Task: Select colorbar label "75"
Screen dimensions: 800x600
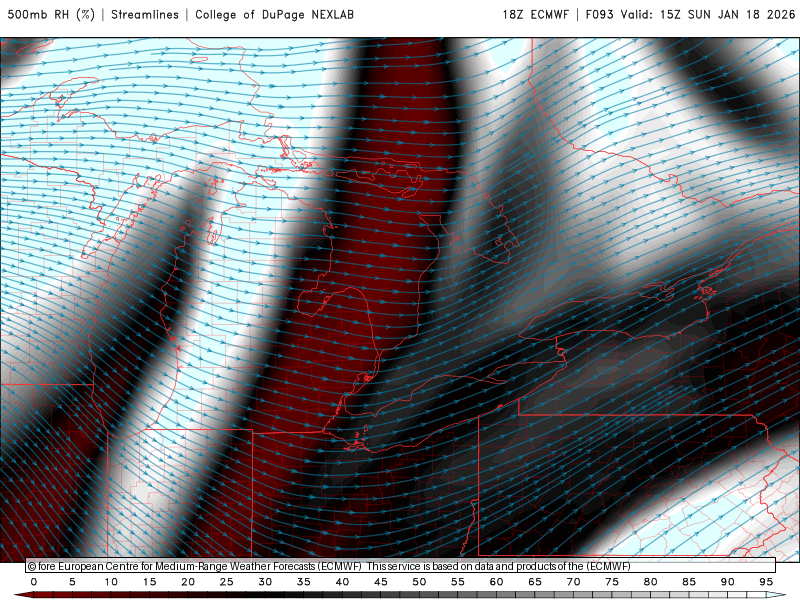Action: pos(612,582)
